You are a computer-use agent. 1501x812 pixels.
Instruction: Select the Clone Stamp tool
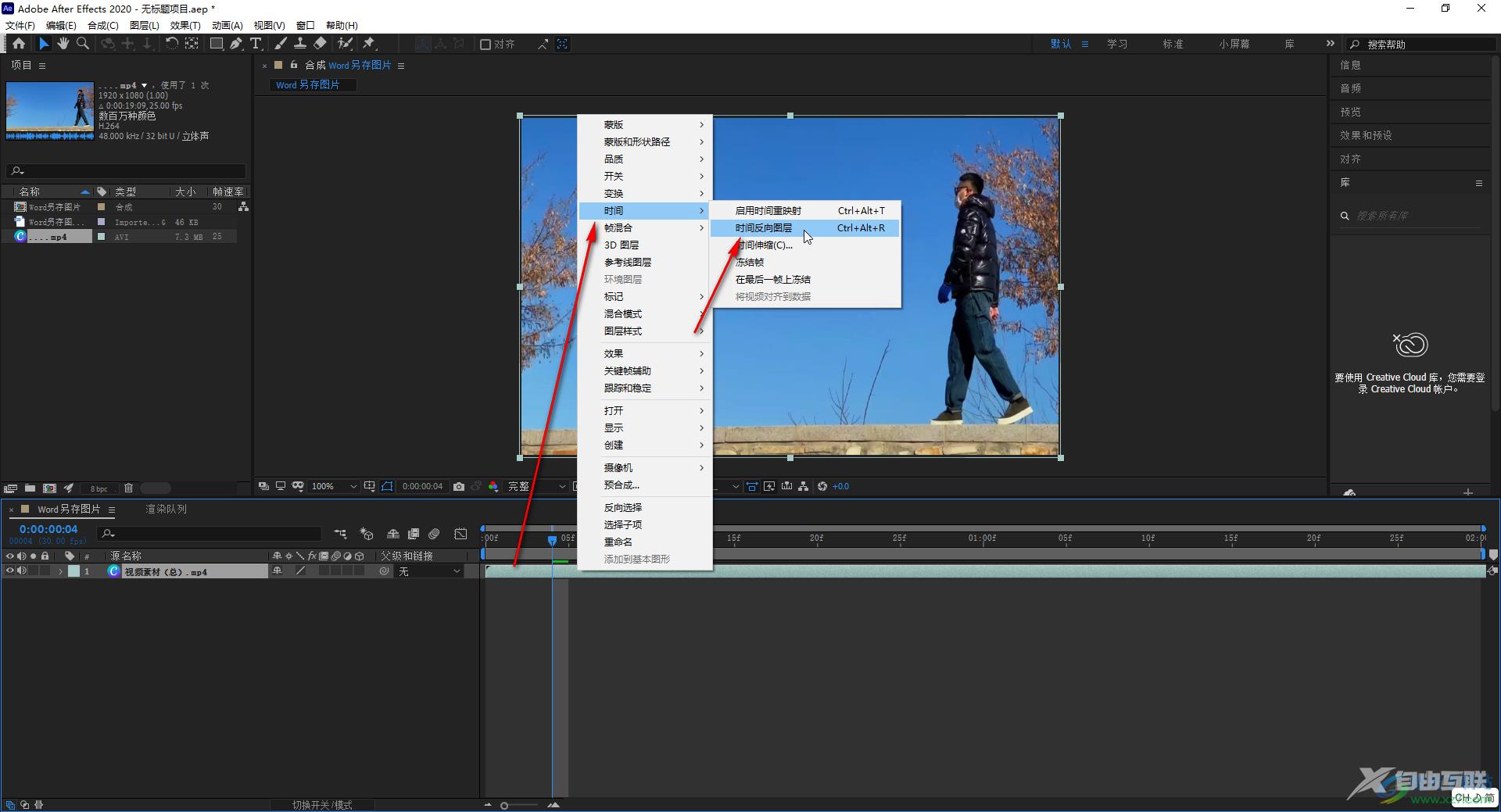pyautogui.click(x=299, y=44)
